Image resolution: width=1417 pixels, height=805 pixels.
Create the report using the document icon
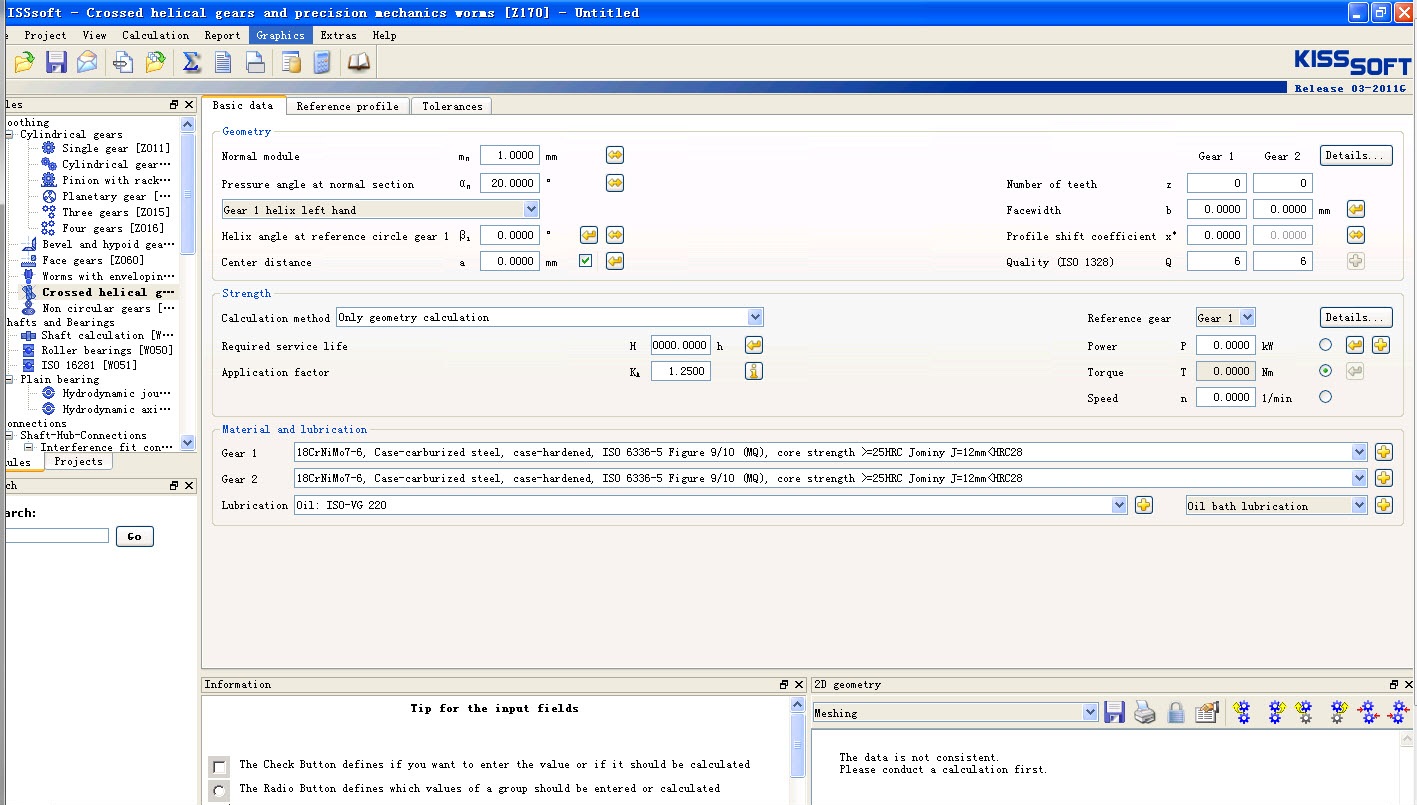click(x=223, y=63)
